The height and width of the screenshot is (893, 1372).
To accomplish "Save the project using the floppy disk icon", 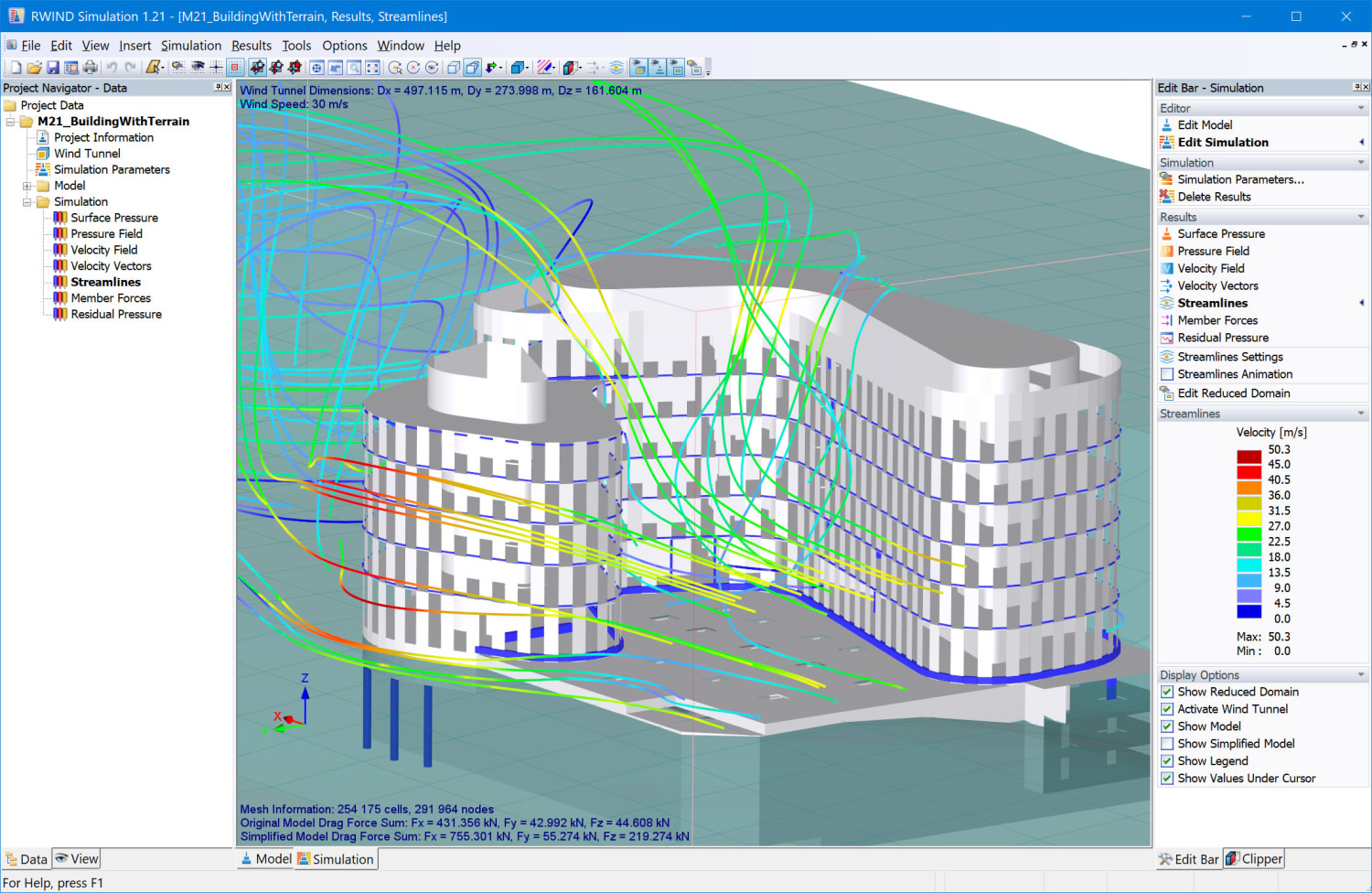I will [53, 68].
